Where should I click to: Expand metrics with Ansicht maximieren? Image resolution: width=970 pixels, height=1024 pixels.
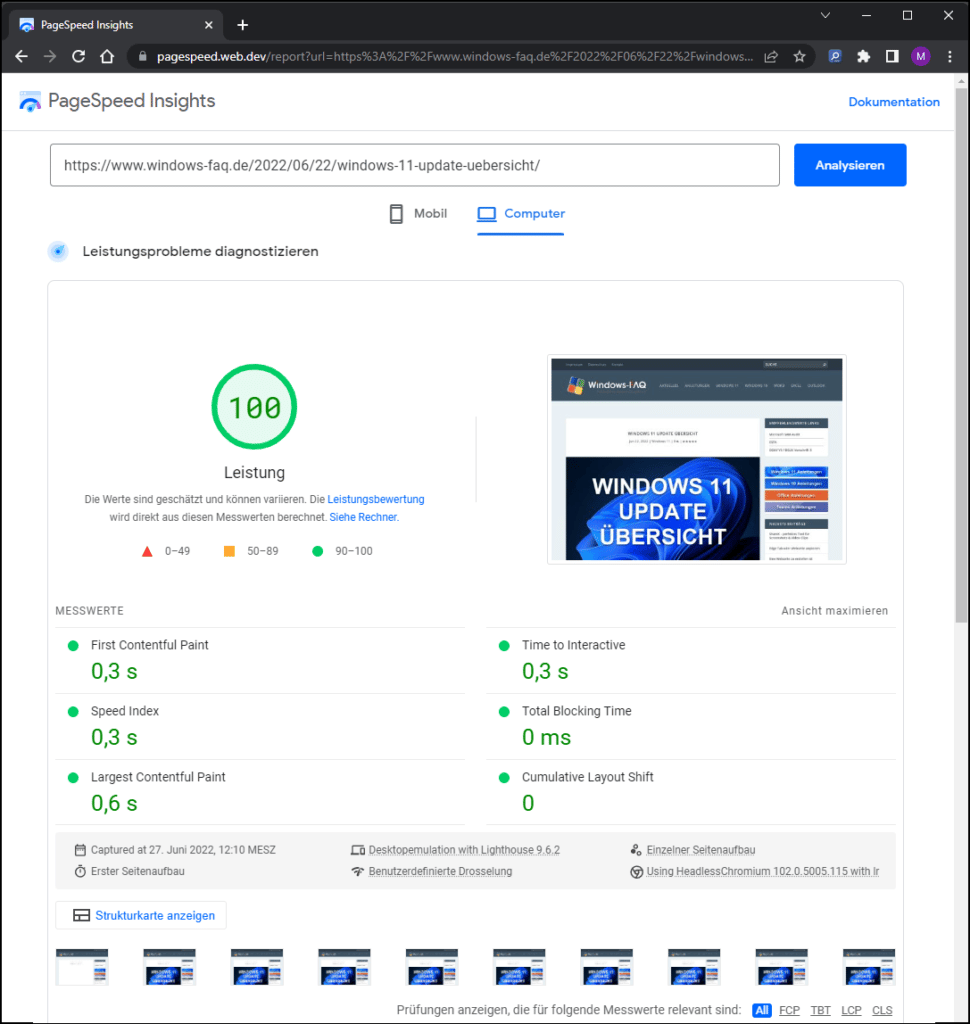pyautogui.click(x=834, y=611)
